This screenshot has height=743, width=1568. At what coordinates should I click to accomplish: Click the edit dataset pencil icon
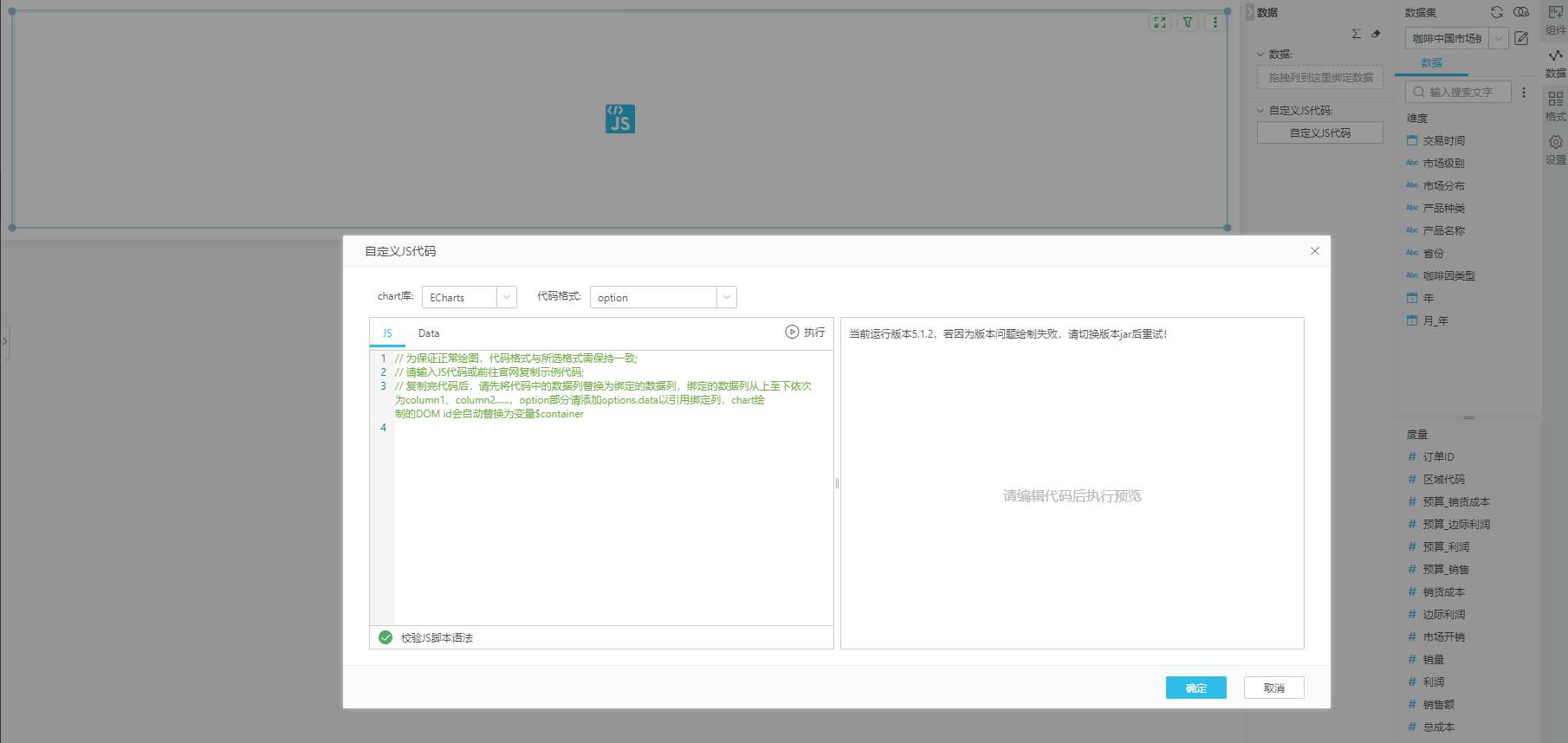(x=1521, y=38)
